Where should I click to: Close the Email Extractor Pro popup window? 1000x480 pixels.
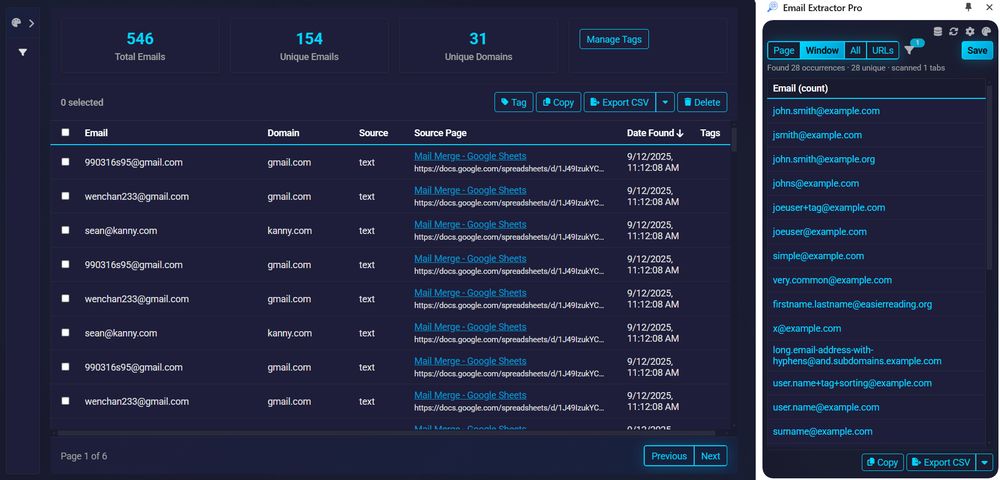click(990, 7)
